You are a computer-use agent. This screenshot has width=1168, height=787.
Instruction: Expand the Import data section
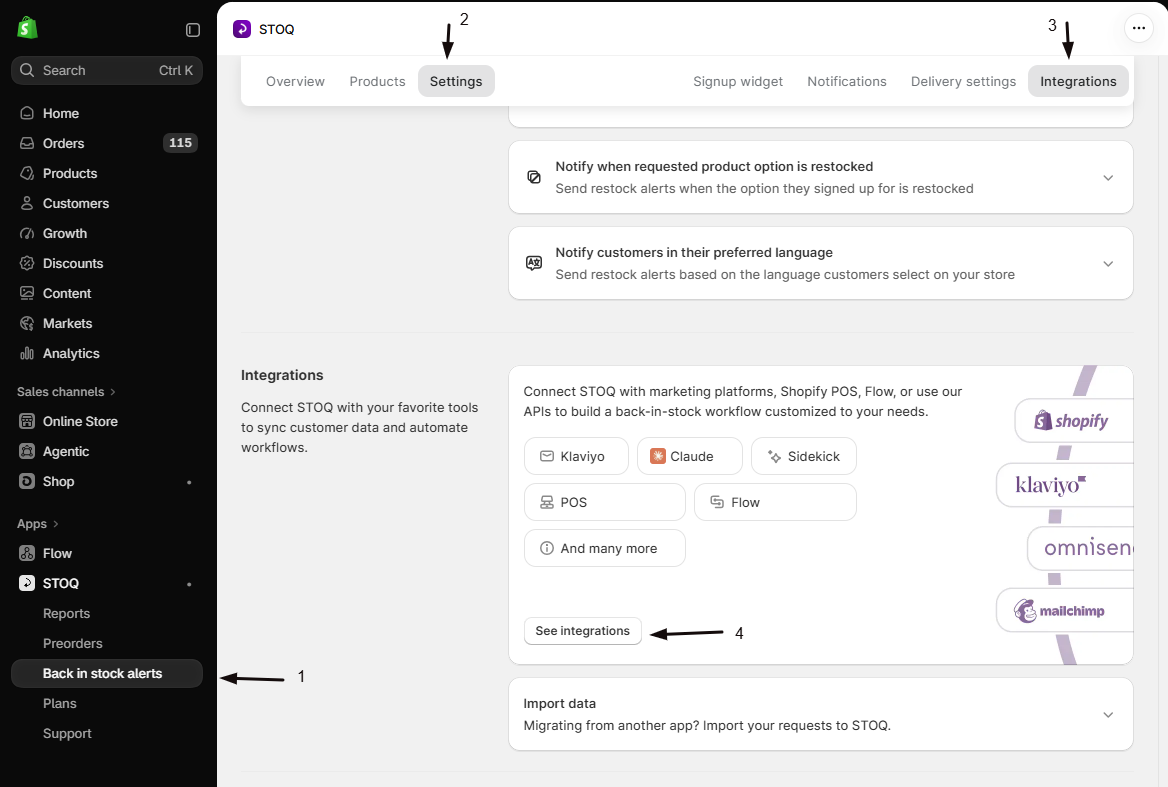point(1108,715)
